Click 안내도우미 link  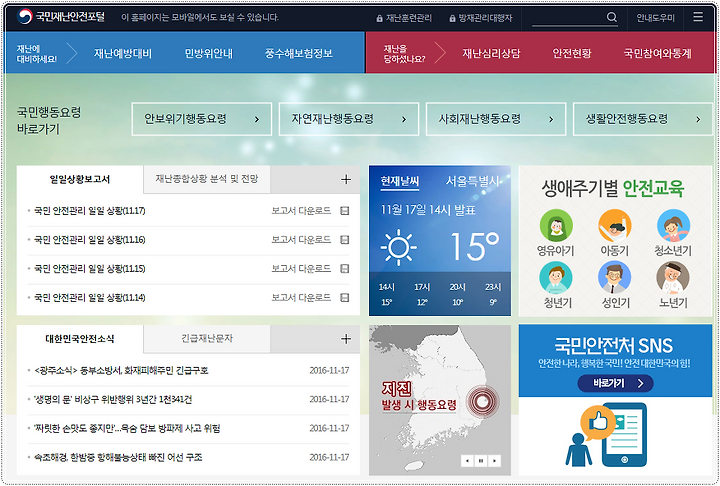click(655, 18)
